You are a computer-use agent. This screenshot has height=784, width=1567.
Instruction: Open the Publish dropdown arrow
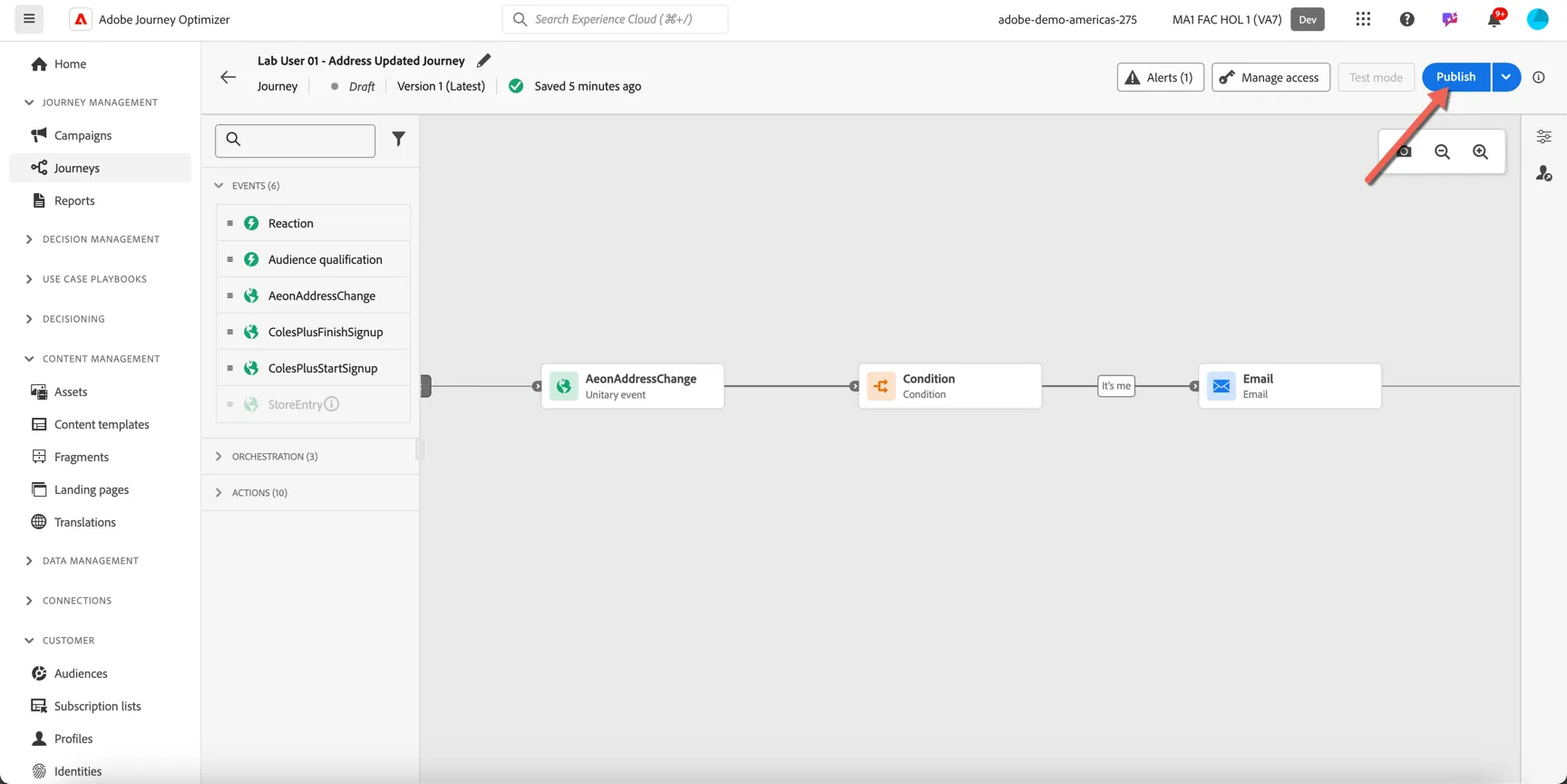coord(1506,77)
